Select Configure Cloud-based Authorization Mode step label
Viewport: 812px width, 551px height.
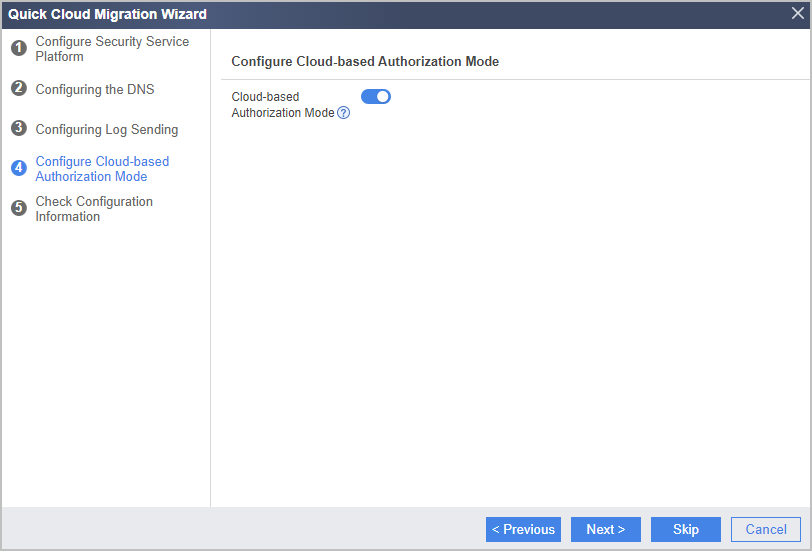(x=102, y=169)
